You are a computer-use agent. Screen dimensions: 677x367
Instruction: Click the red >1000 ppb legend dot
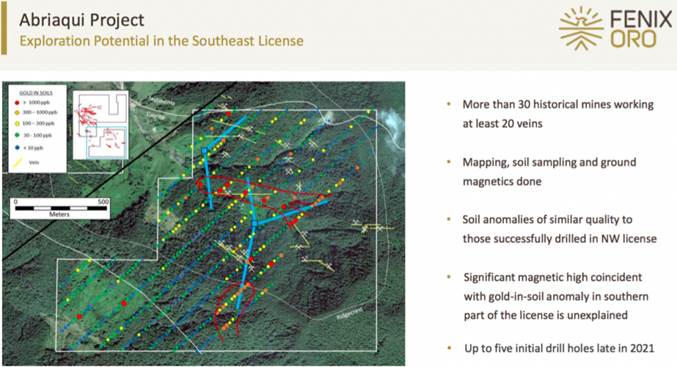coord(17,103)
